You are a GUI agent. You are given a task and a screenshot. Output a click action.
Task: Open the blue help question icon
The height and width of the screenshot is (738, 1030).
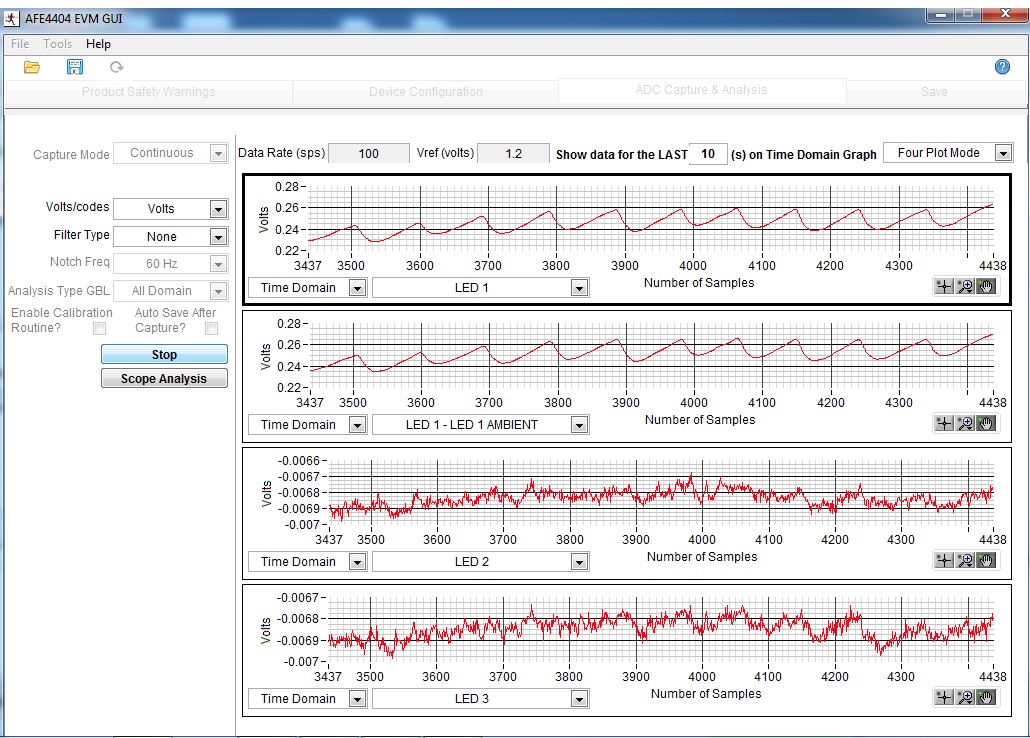[x=1002, y=66]
